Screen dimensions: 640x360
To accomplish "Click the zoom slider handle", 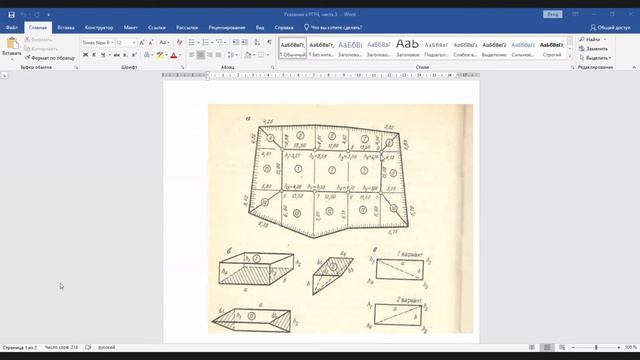I will coord(596,347).
